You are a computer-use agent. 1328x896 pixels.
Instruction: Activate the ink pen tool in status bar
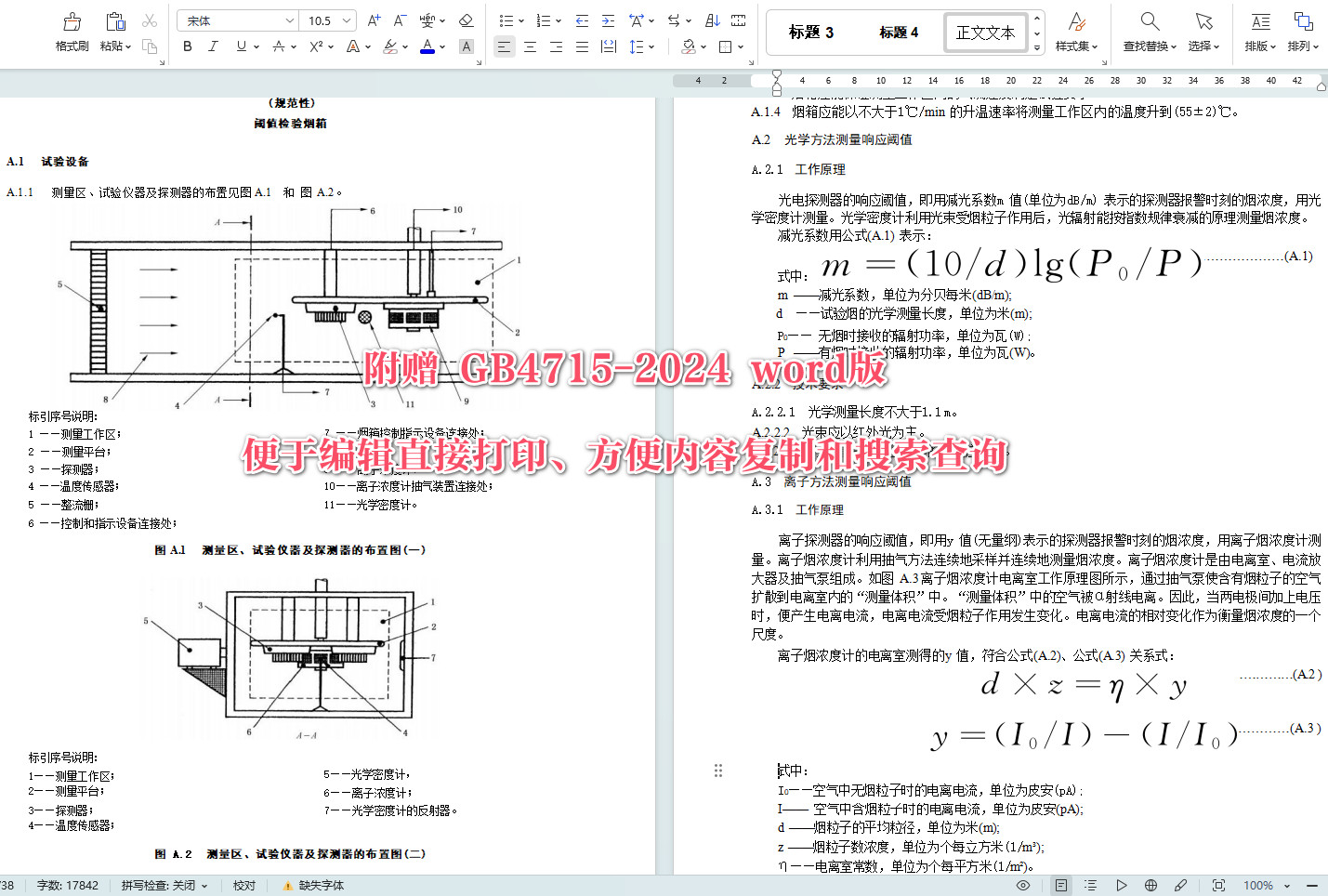pyautogui.click(x=1179, y=885)
